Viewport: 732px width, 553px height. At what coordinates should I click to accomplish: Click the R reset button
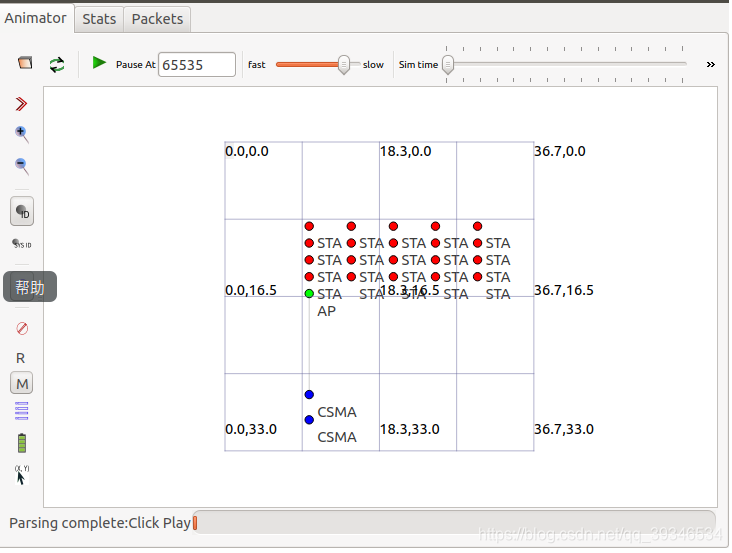[x=21, y=358]
